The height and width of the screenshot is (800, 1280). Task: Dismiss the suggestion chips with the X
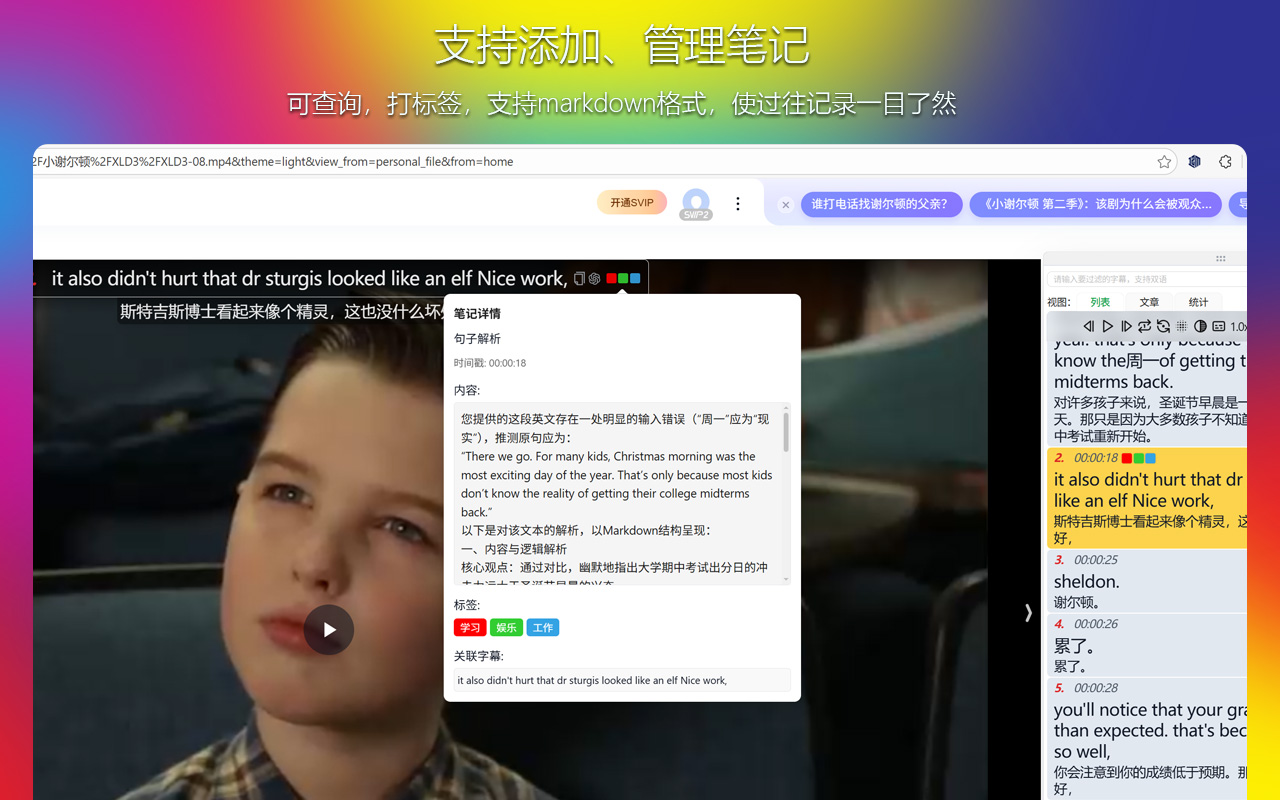[786, 205]
